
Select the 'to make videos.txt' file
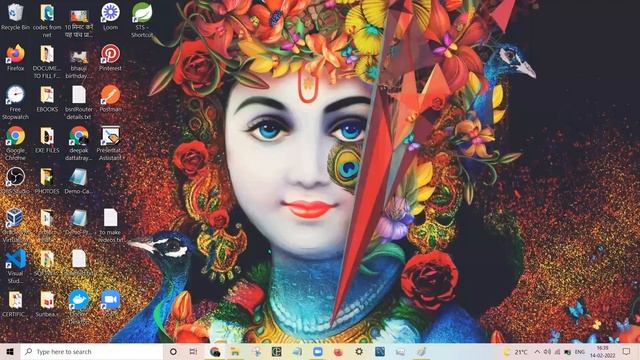click(110, 225)
